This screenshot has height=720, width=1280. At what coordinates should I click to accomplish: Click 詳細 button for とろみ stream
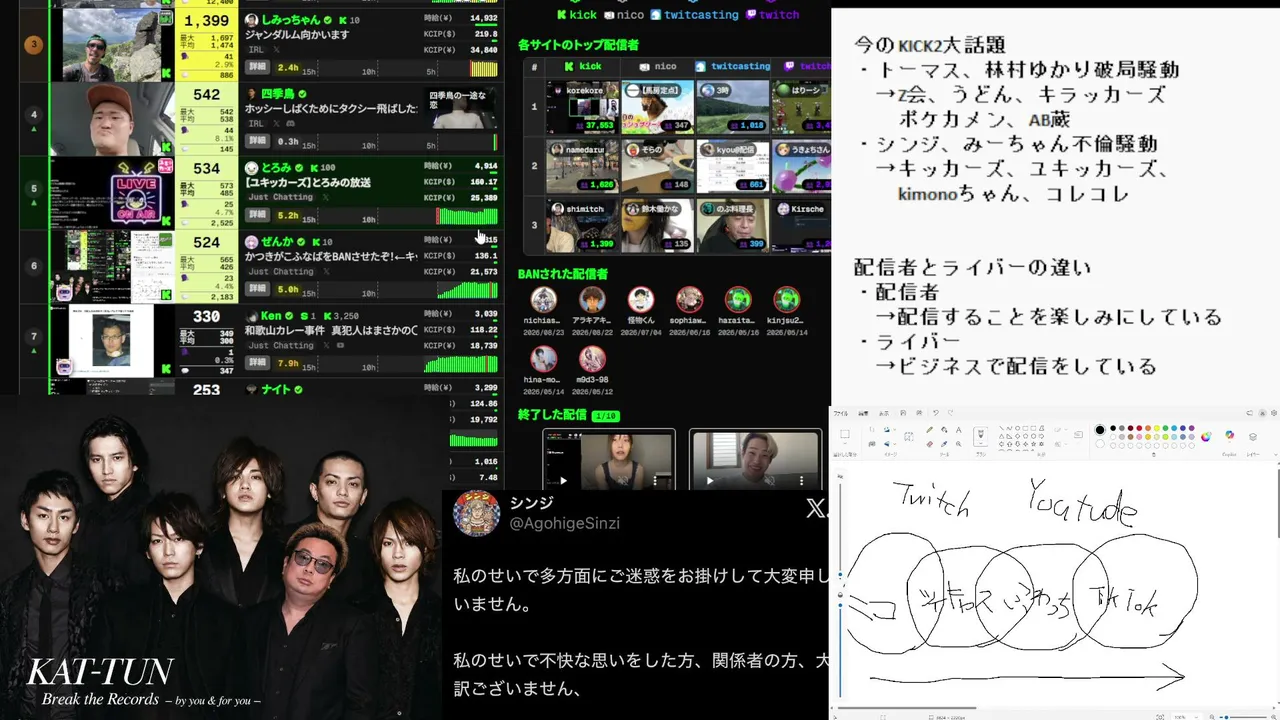(258, 215)
